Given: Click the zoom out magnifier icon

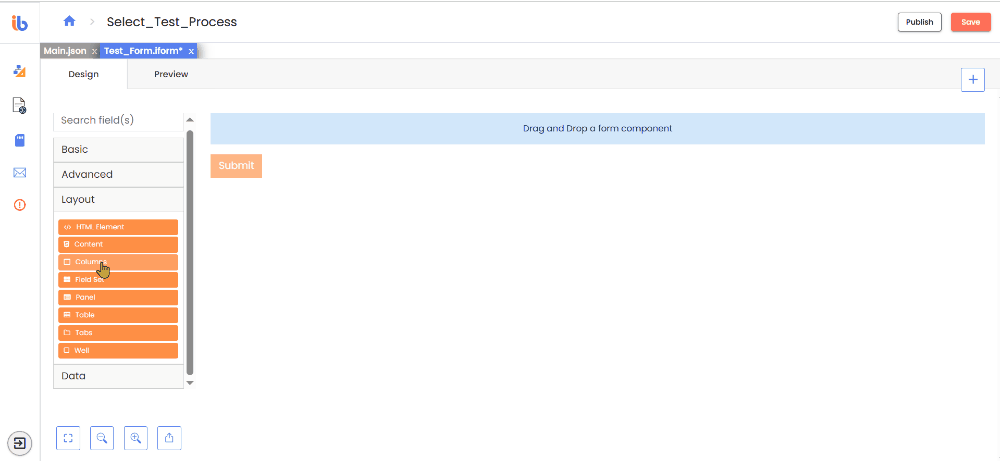Looking at the screenshot, I should click(x=102, y=438).
